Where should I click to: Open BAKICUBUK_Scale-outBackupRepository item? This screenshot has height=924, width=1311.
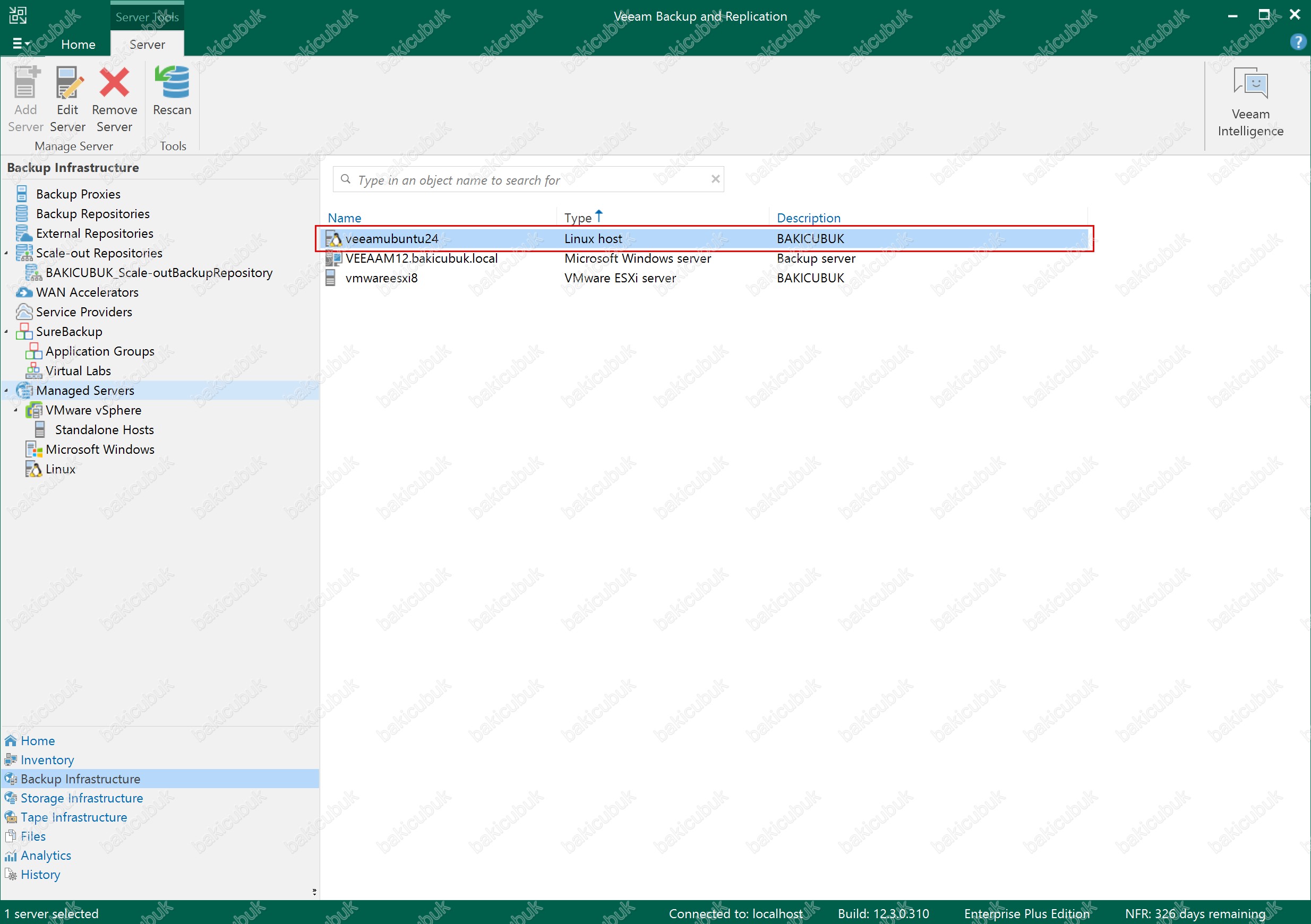tap(159, 273)
